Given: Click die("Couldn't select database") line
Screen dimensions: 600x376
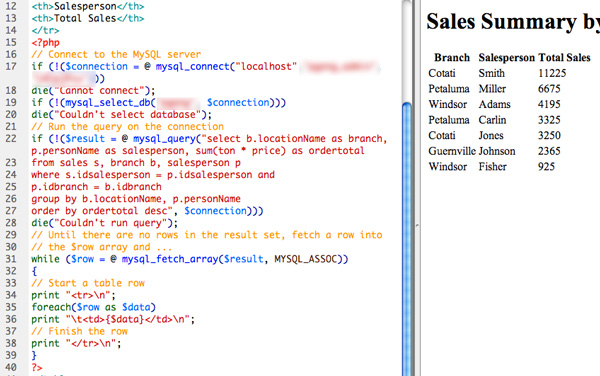Looking at the screenshot, I should click(x=121, y=115).
